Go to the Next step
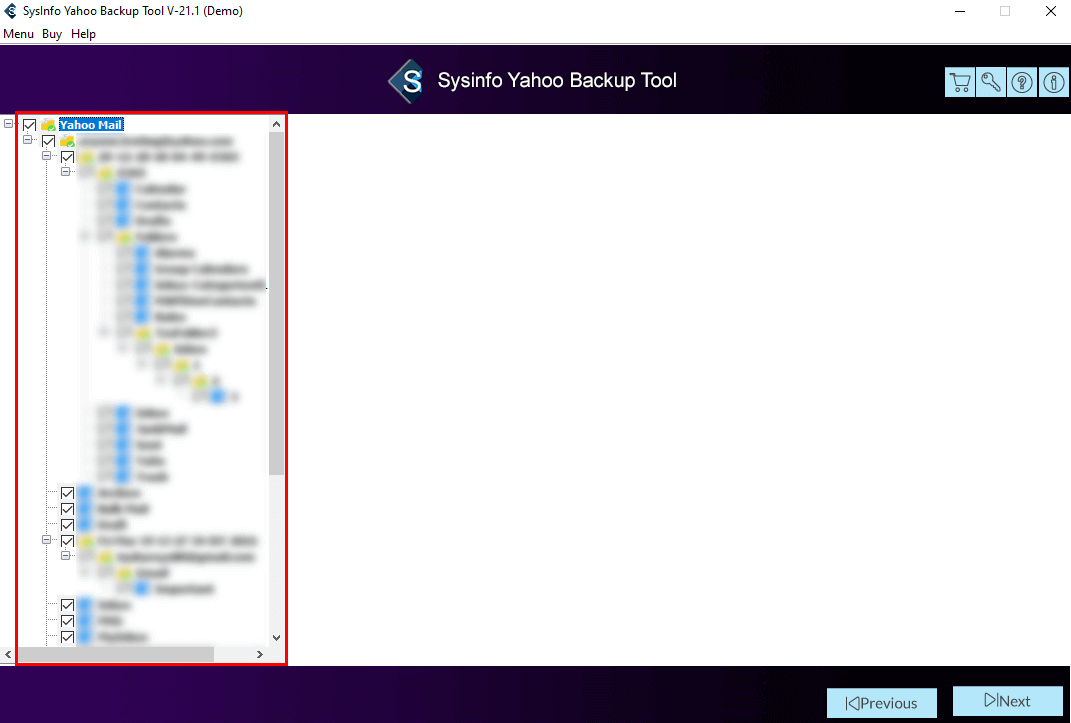 [x=1007, y=701]
